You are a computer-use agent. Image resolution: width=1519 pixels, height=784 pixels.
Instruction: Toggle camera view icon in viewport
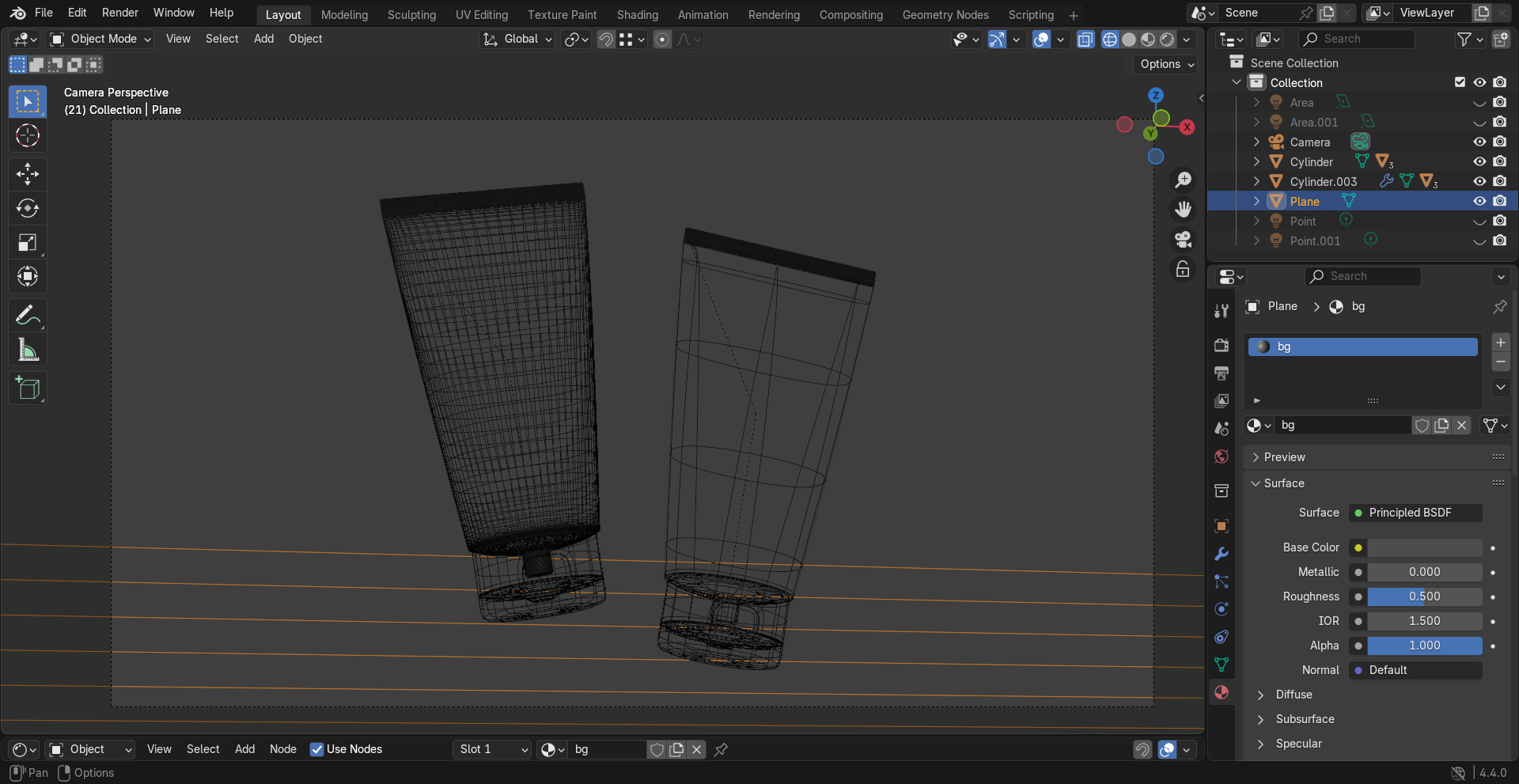click(x=1183, y=239)
